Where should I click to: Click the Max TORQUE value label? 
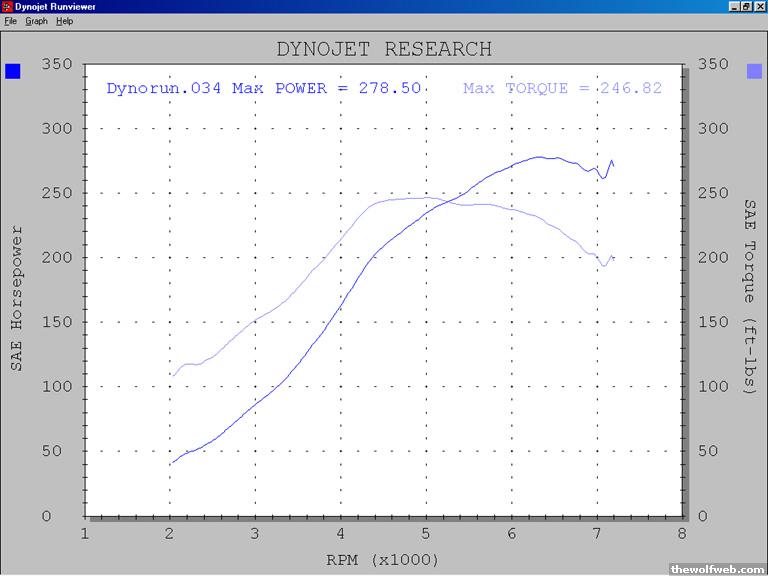tap(562, 89)
